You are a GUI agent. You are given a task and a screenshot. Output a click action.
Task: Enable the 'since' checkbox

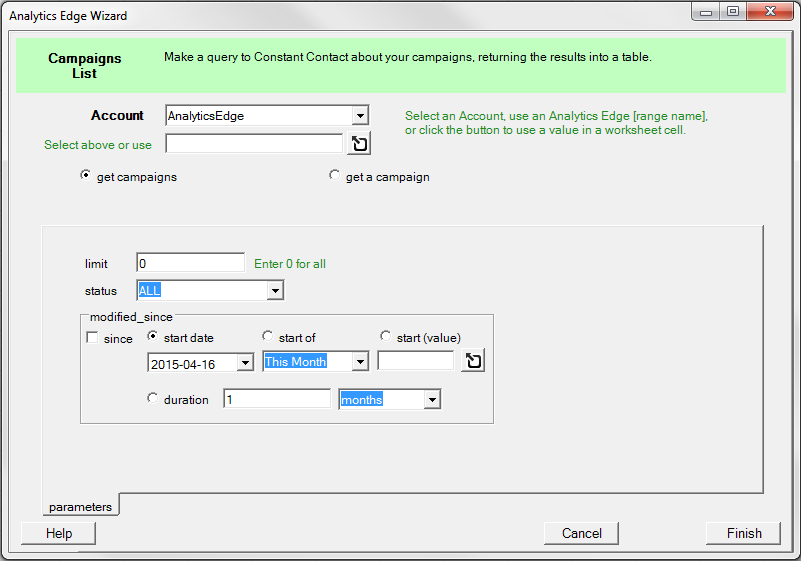point(92,338)
